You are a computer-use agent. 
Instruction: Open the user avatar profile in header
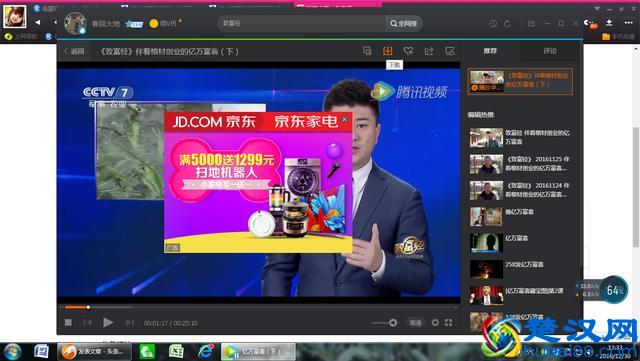coord(76,23)
